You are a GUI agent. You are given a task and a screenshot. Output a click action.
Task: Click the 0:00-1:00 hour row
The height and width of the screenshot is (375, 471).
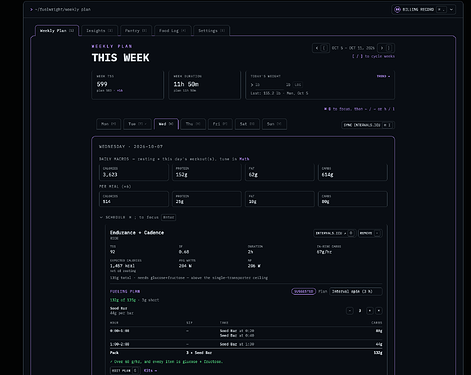(x=246, y=333)
